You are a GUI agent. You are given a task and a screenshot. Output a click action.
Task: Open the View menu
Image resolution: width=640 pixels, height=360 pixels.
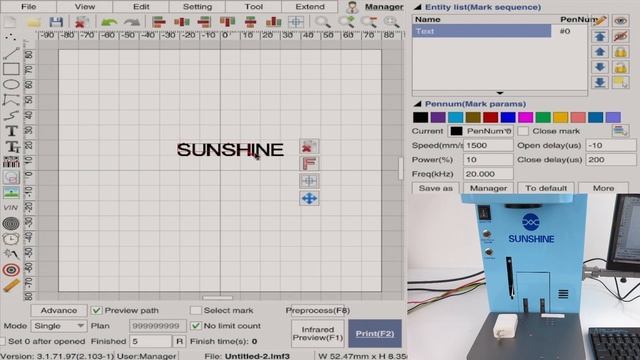pos(85,7)
